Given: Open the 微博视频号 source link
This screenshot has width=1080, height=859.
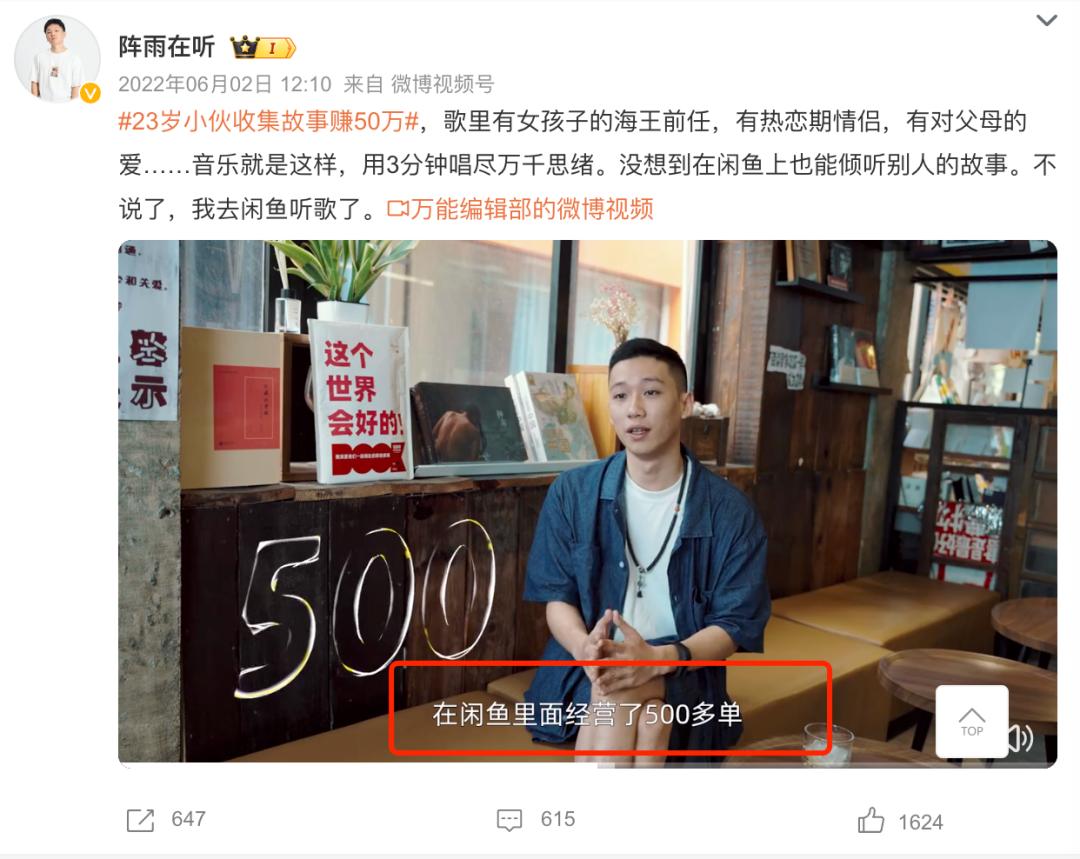Looking at the screenshot, I should tap(442, 84).
